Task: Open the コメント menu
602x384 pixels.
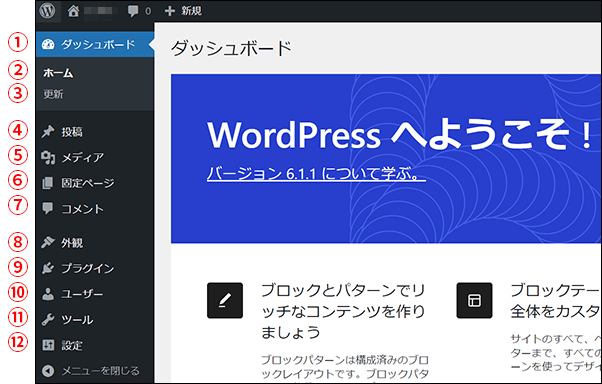Action: coord(95,209)
